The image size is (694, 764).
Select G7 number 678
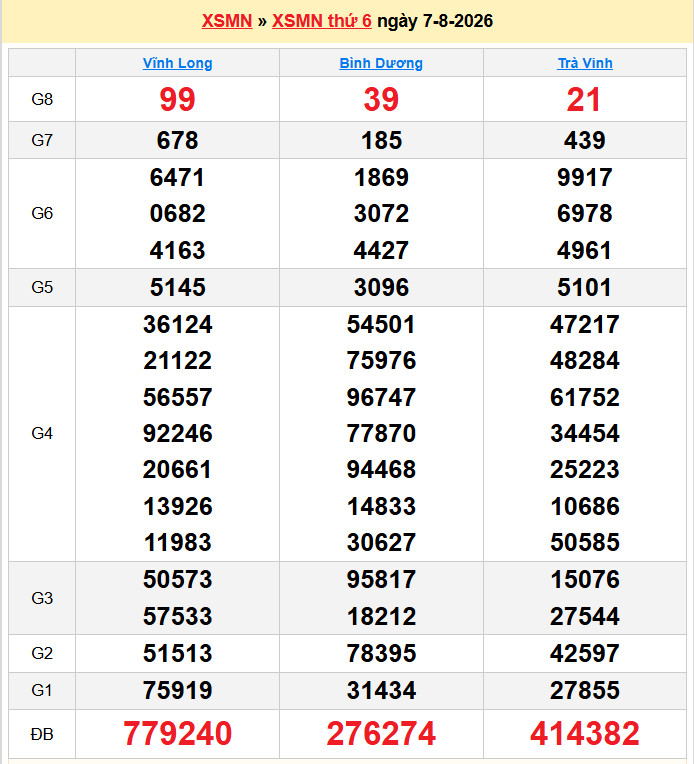(x=177, y=140)
